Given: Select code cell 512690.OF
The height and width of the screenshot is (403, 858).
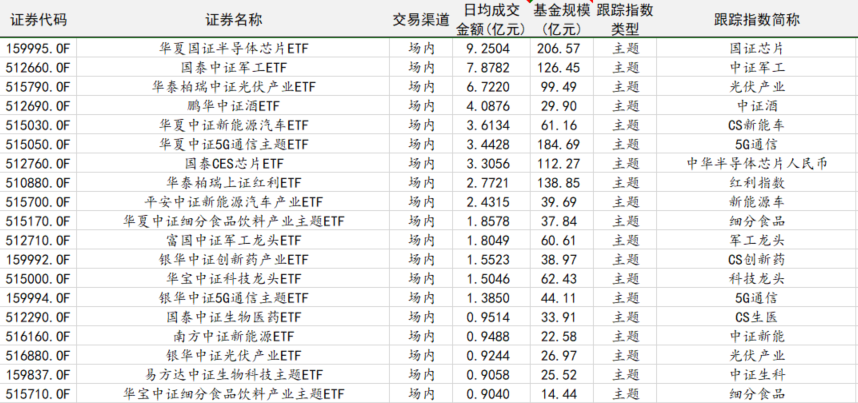Looking at the screenshot, I should coord(38,106).
